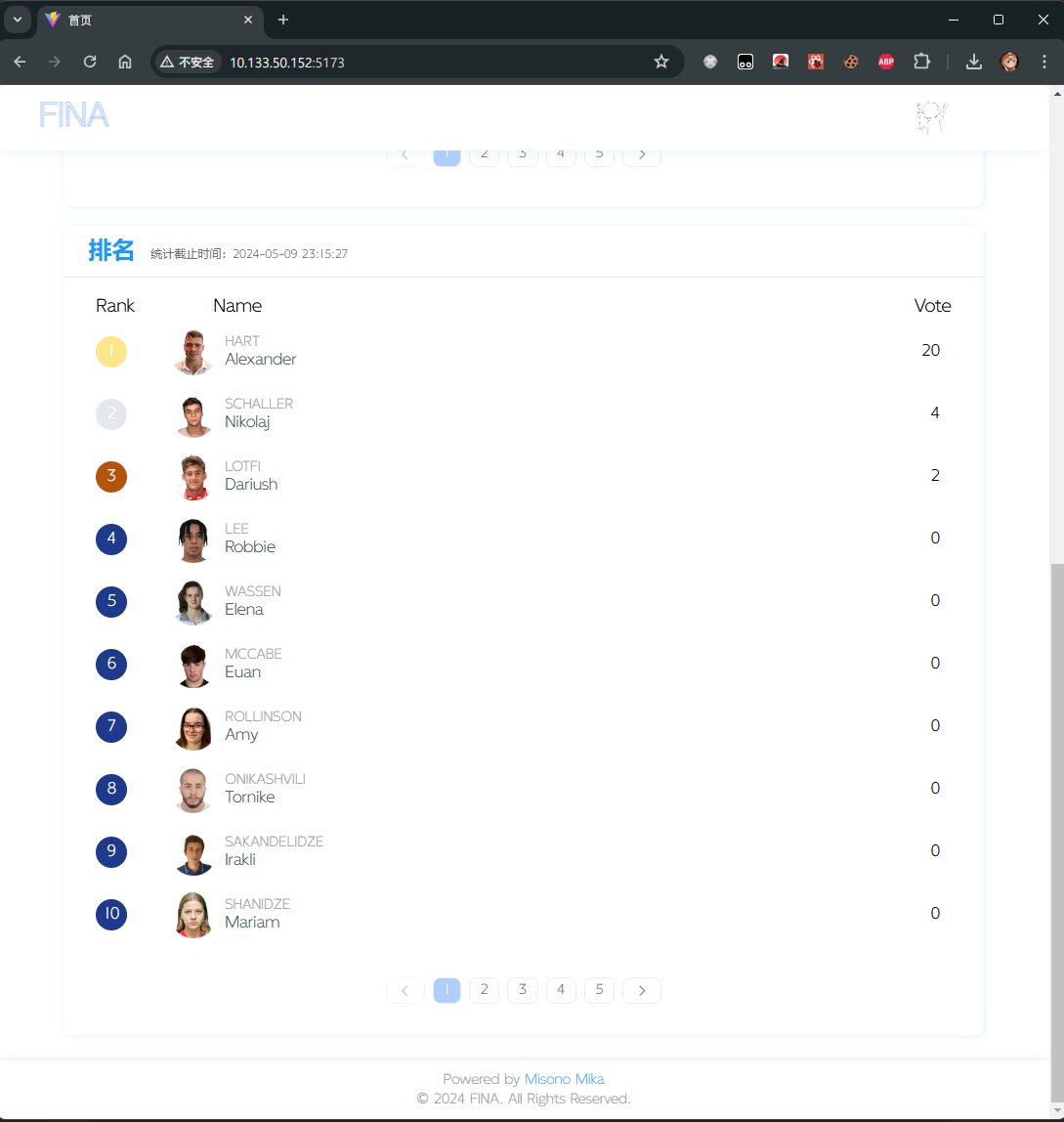This screenshot has height=1122, width=1064.
Task: Go to page 5 in bottom pagination
Action: [x=600, y=990]
